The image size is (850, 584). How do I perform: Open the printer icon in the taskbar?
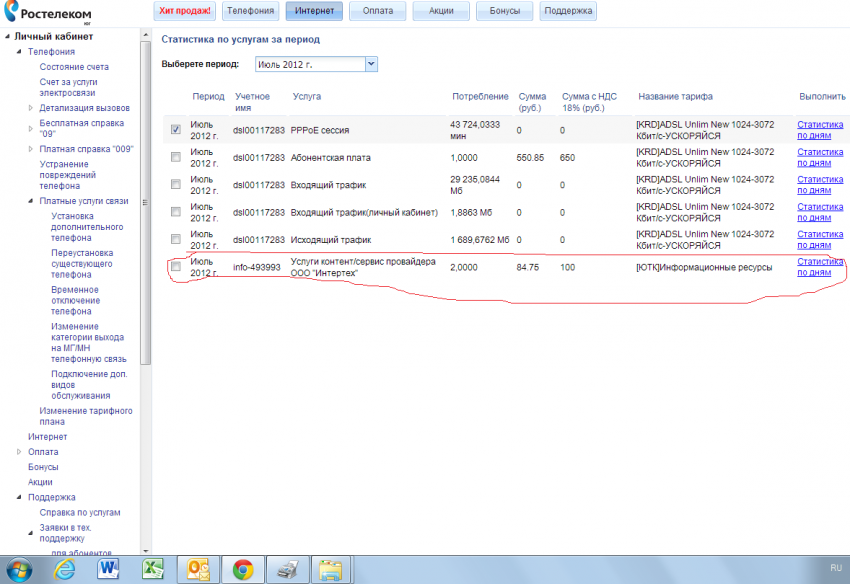285,569
